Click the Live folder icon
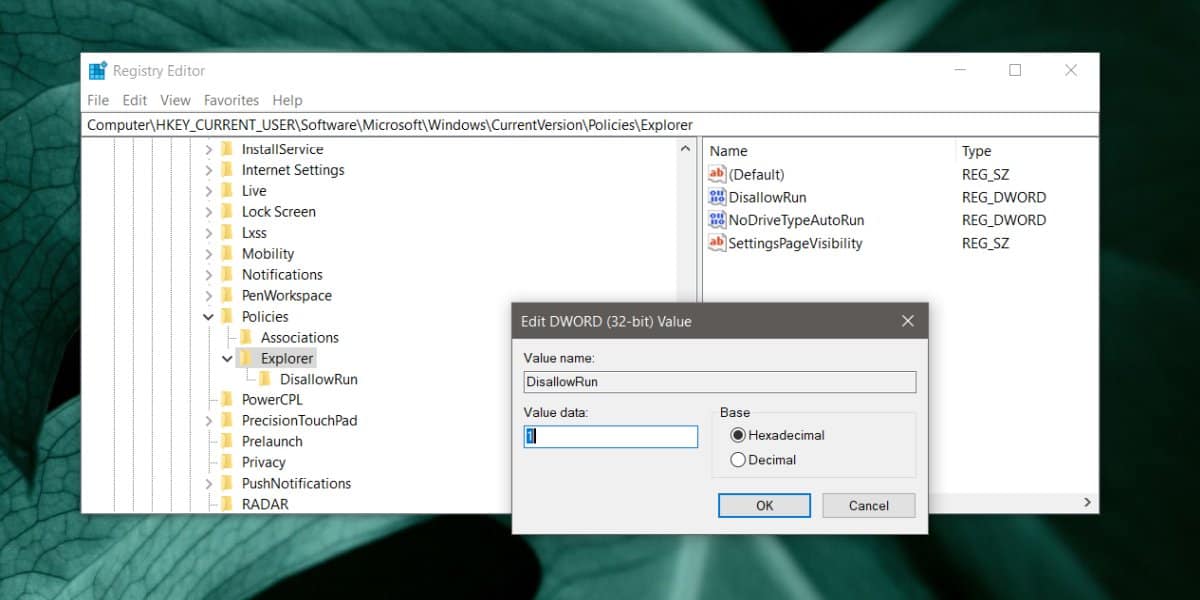This screenshot has width=1200, height=600. tap(228, 191)
